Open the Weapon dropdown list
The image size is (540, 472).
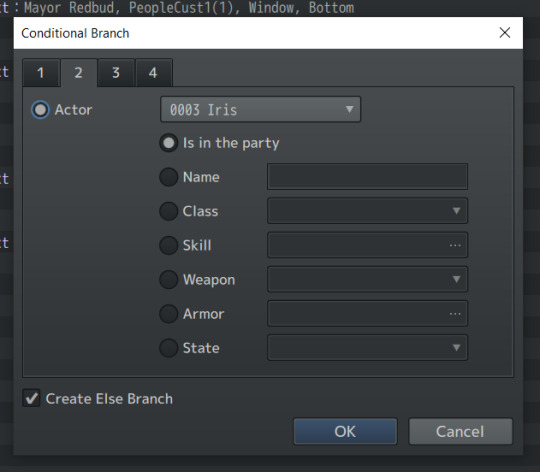(x=367, y=279)
